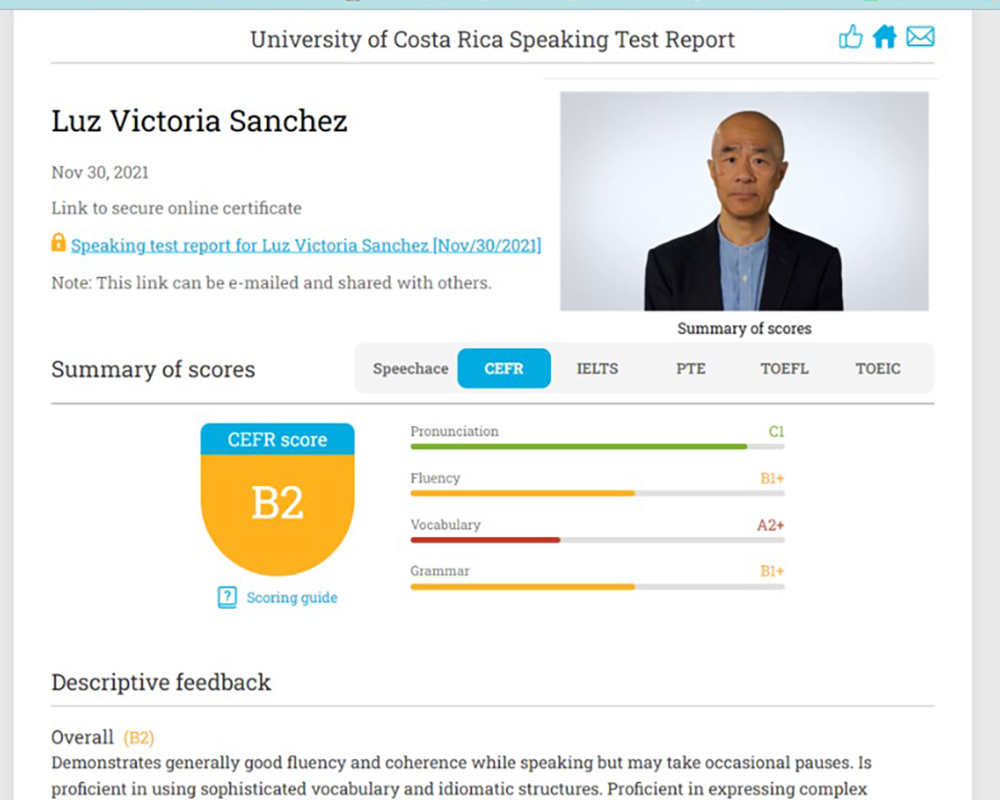Open Luz Victoria Sanchez speaking test report link

point(306,246)
